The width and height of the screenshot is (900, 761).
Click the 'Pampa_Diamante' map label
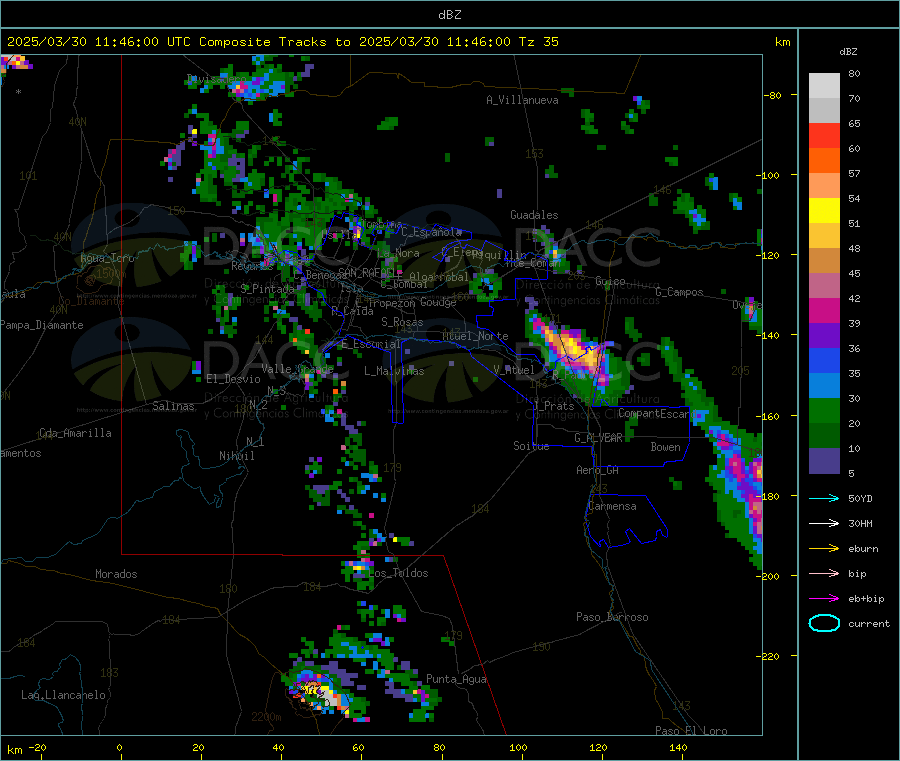click(x=42, y=325)
